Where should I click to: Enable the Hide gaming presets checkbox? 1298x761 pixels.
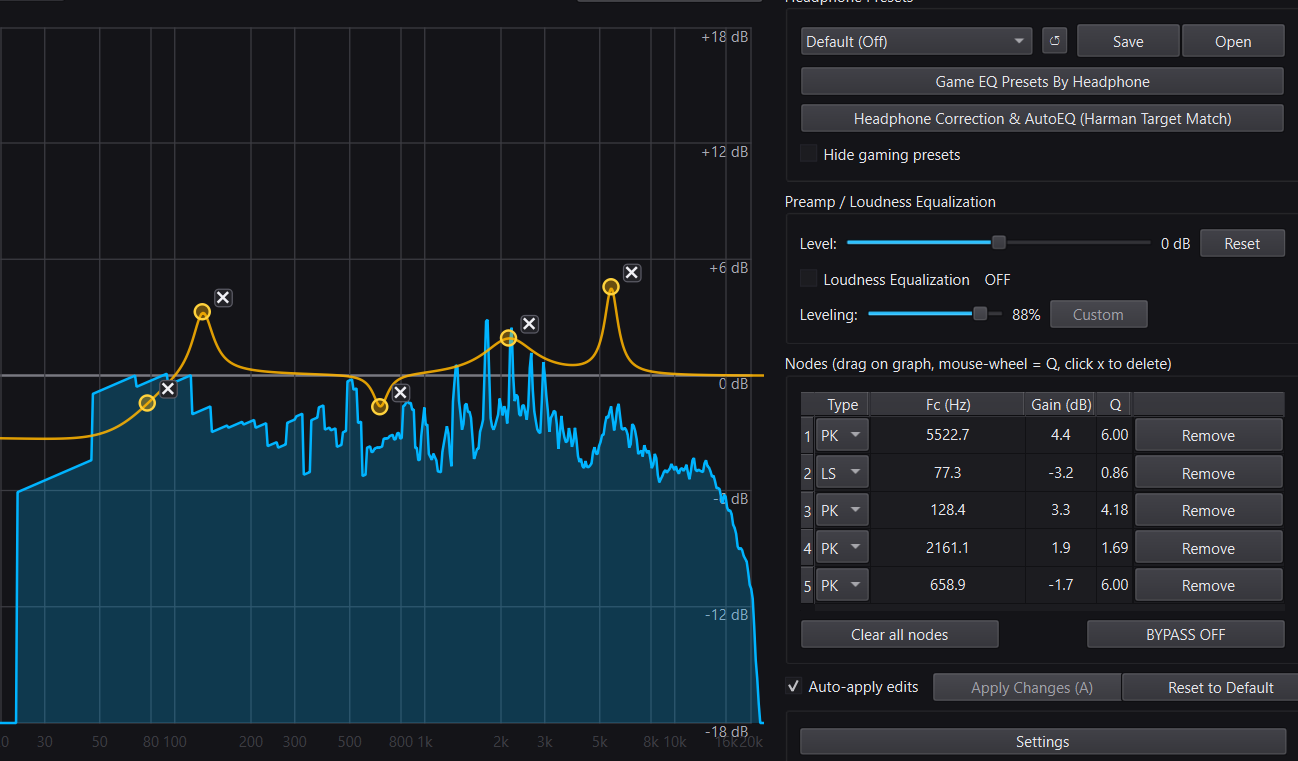click(808, 154)
